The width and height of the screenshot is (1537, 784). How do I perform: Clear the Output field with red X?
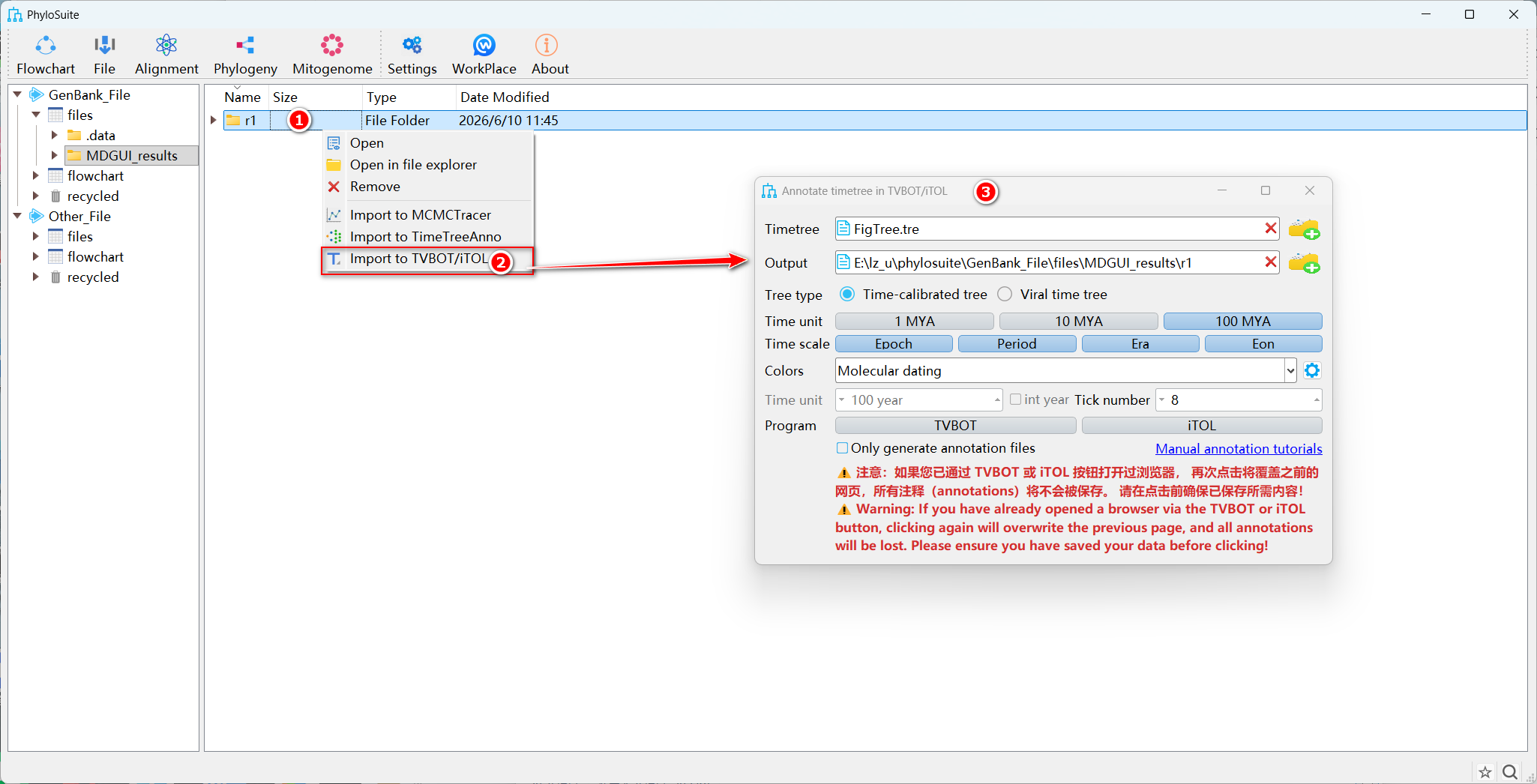[1270, 262]
